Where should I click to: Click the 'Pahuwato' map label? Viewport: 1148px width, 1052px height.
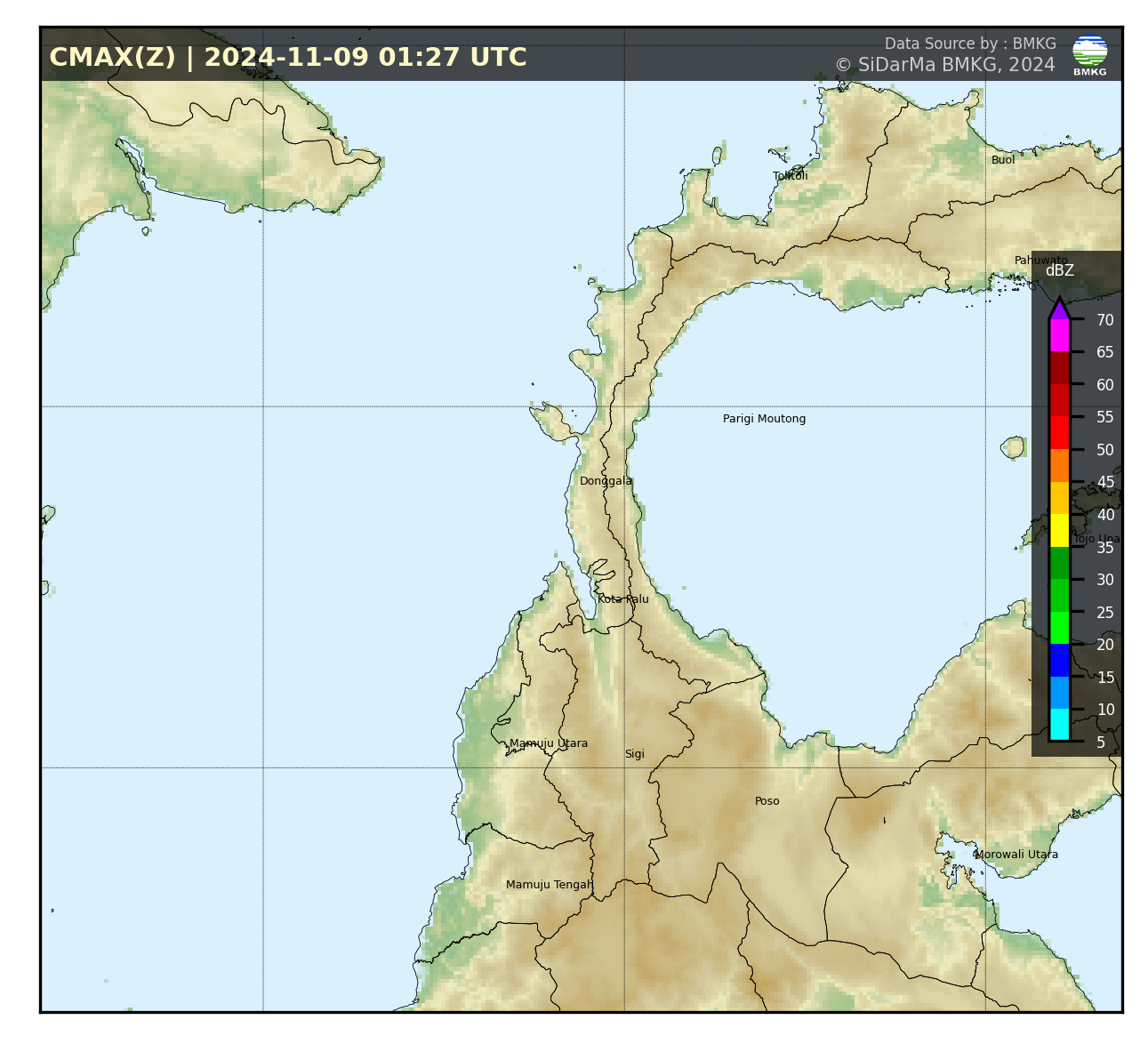point(1041,261)
